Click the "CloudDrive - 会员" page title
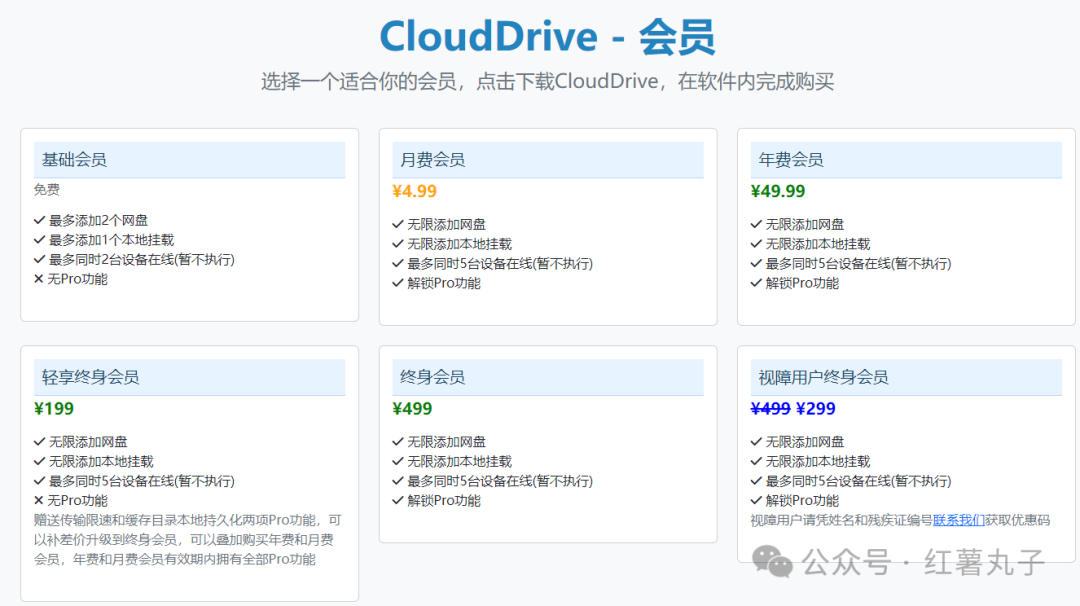 coord(548,36)
